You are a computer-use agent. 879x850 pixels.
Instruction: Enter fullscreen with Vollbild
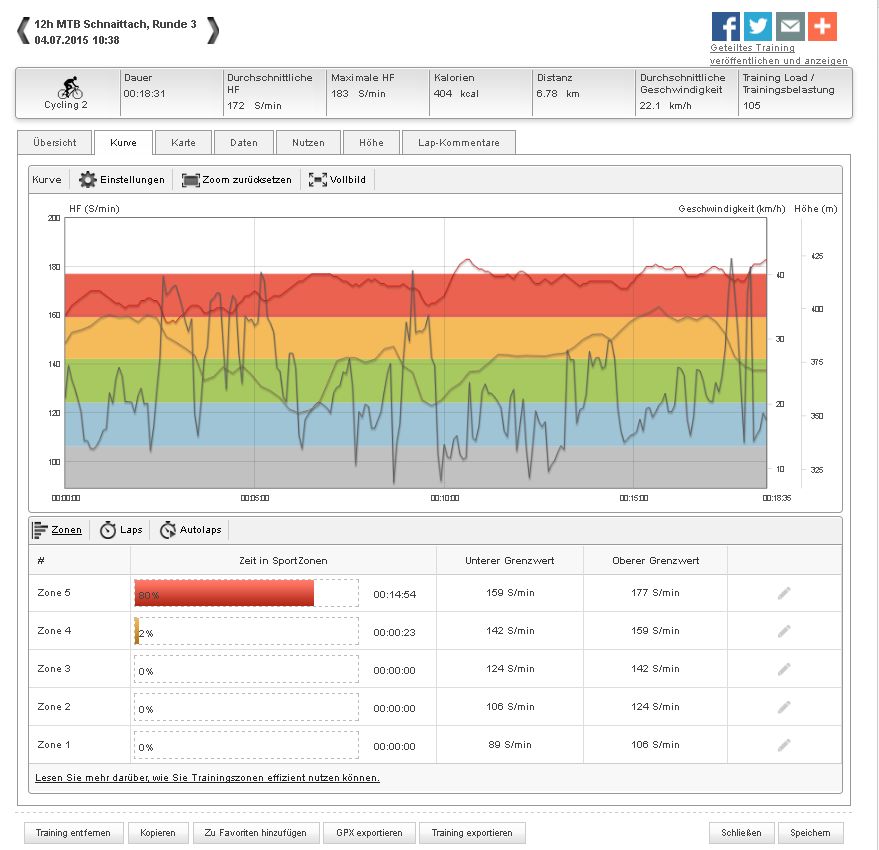338,180
